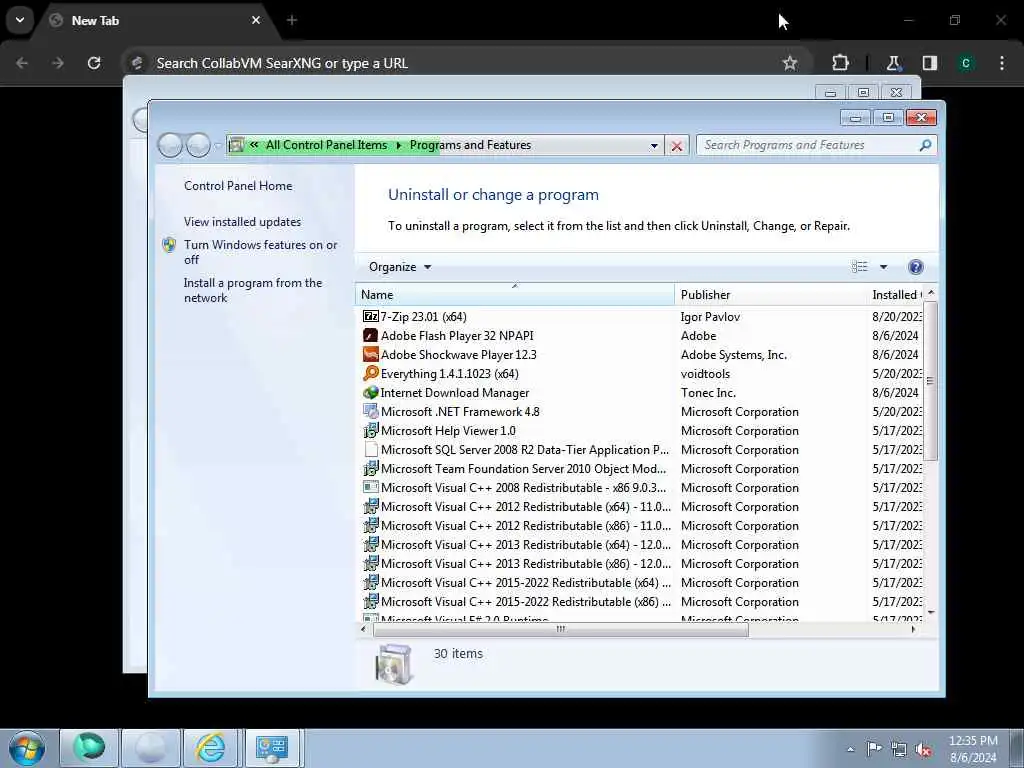Click the Visual C++ 2013 Redistributable (x86) icon

click(x=370, y=564)
